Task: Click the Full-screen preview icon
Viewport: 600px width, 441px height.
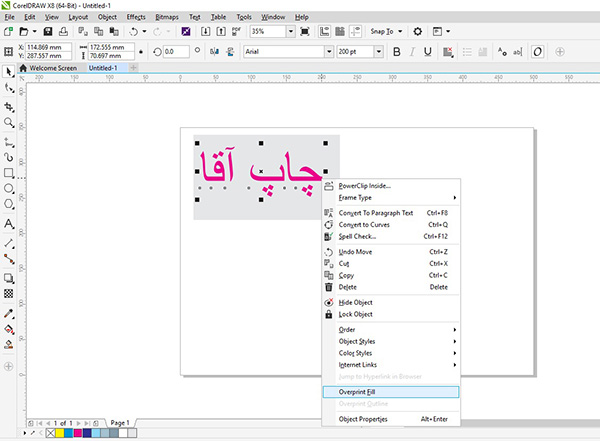Action: 305,31
